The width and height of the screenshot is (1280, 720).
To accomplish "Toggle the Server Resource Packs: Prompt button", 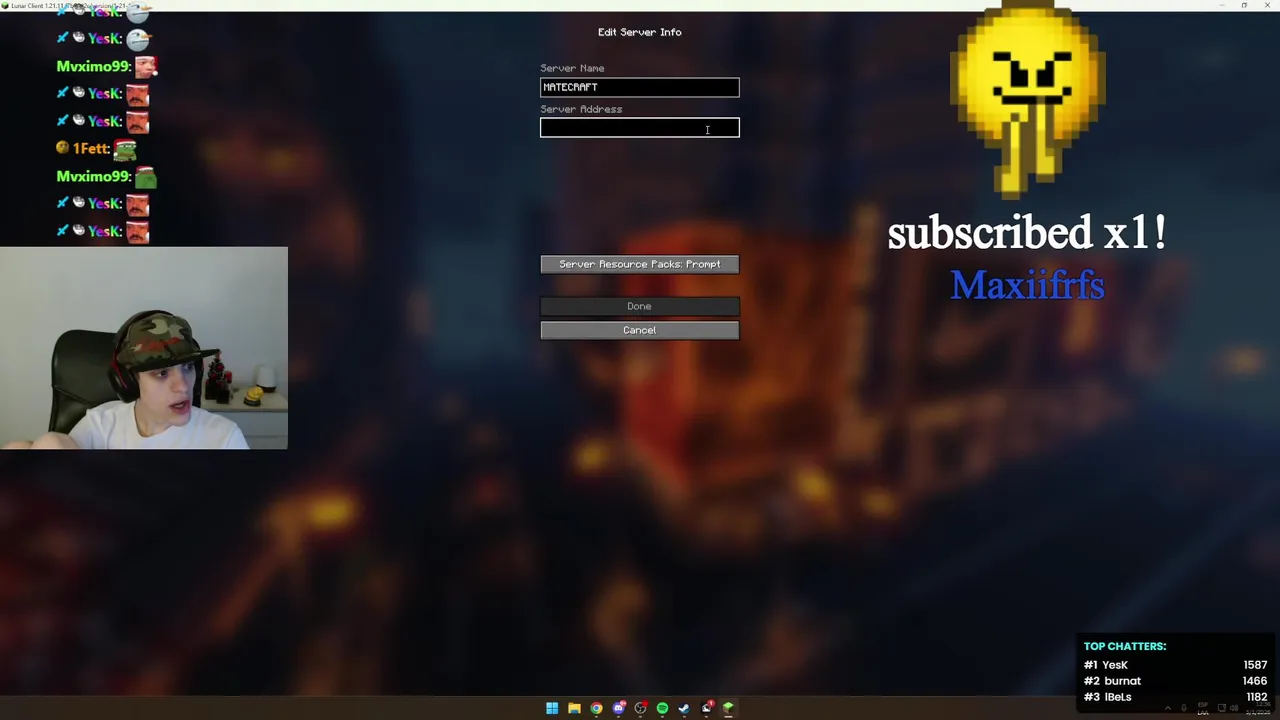I will (x=640, y=264).
